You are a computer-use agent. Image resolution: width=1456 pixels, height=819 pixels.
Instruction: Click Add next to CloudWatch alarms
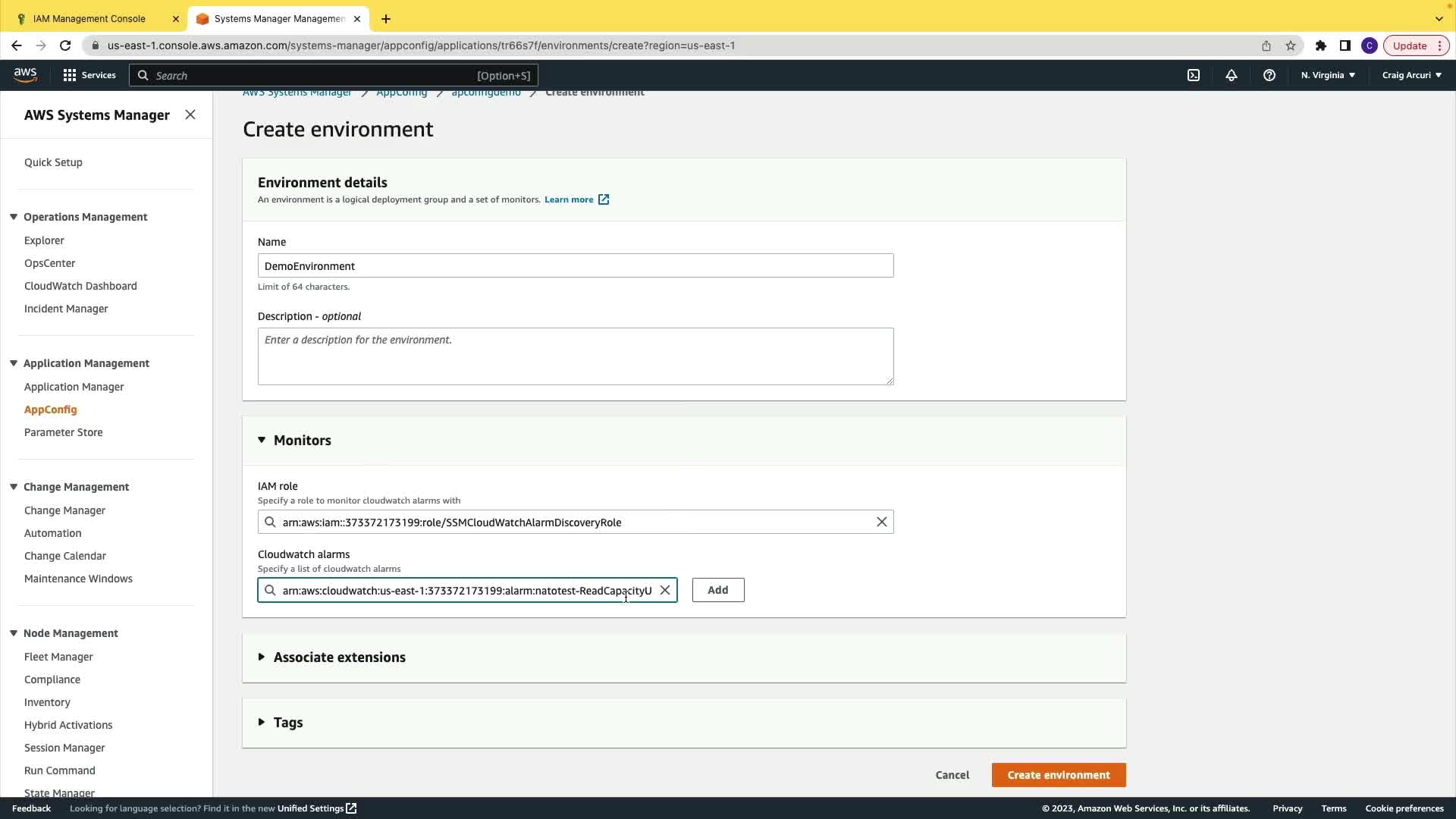point(718,590)
